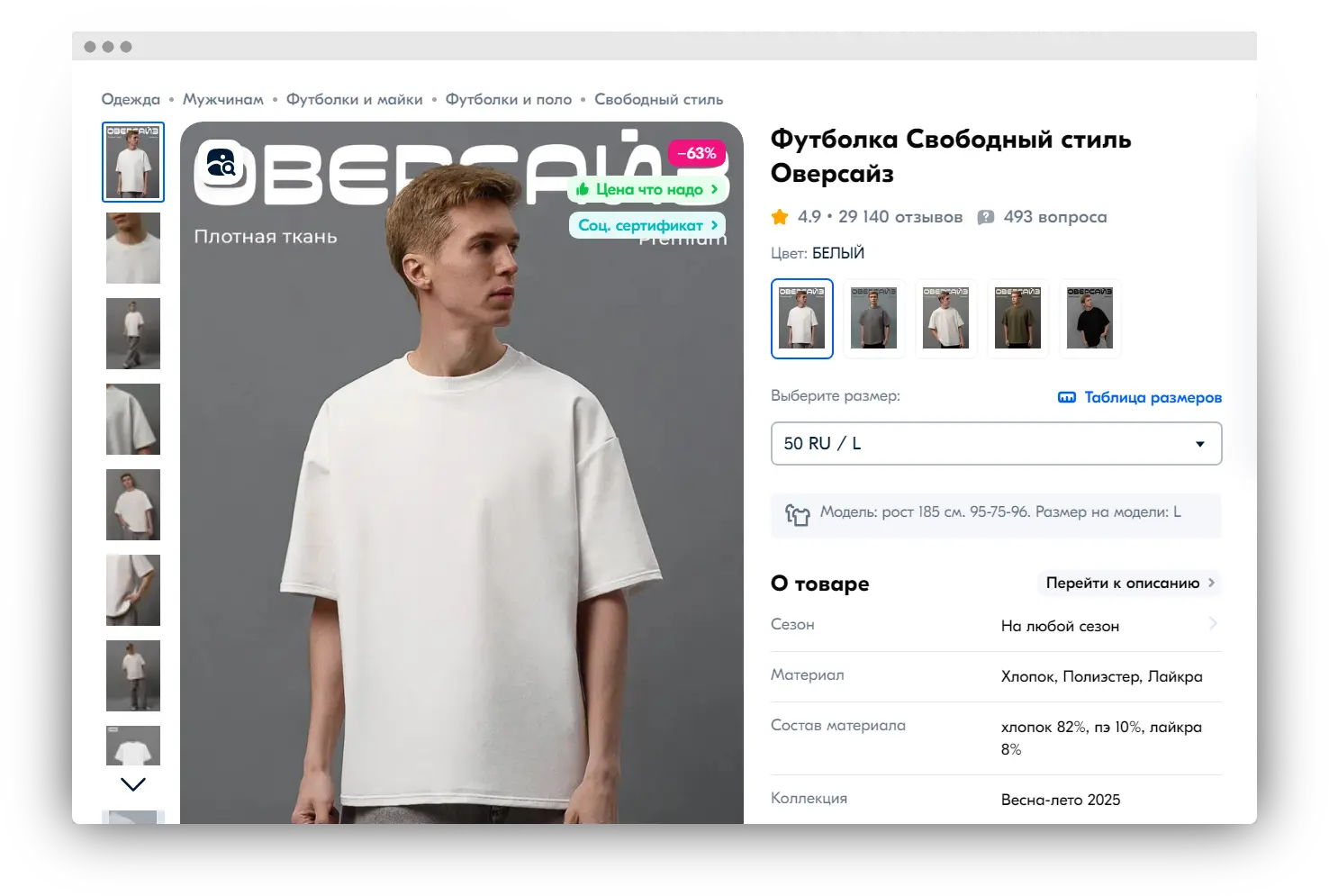Go to the Мужчинам breadcrumb
The image size is (1329, 896).
point(223,99)
